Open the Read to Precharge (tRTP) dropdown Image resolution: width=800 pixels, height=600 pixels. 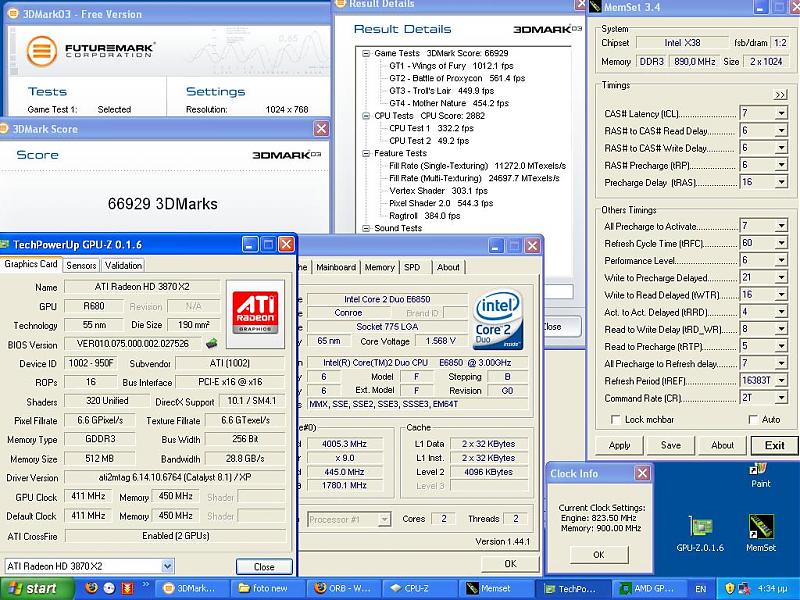(x=781, y=346)
